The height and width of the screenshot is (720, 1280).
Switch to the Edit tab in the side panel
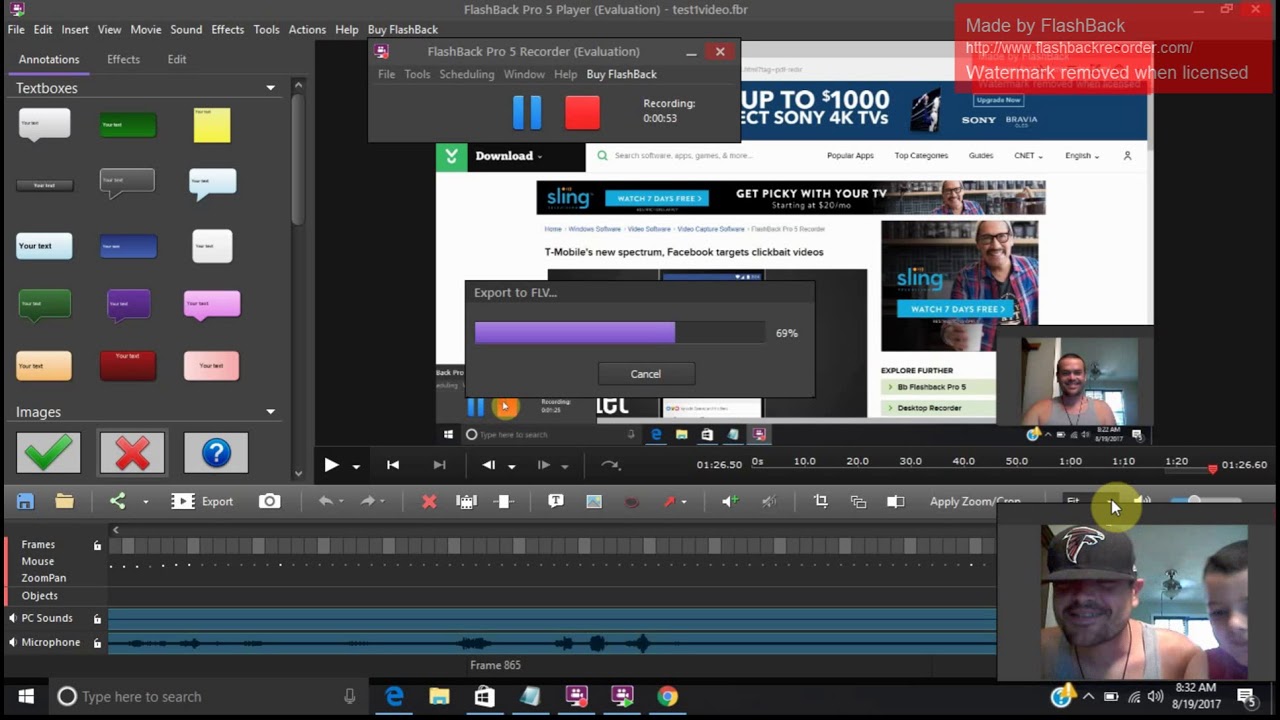tap(177, 59)
